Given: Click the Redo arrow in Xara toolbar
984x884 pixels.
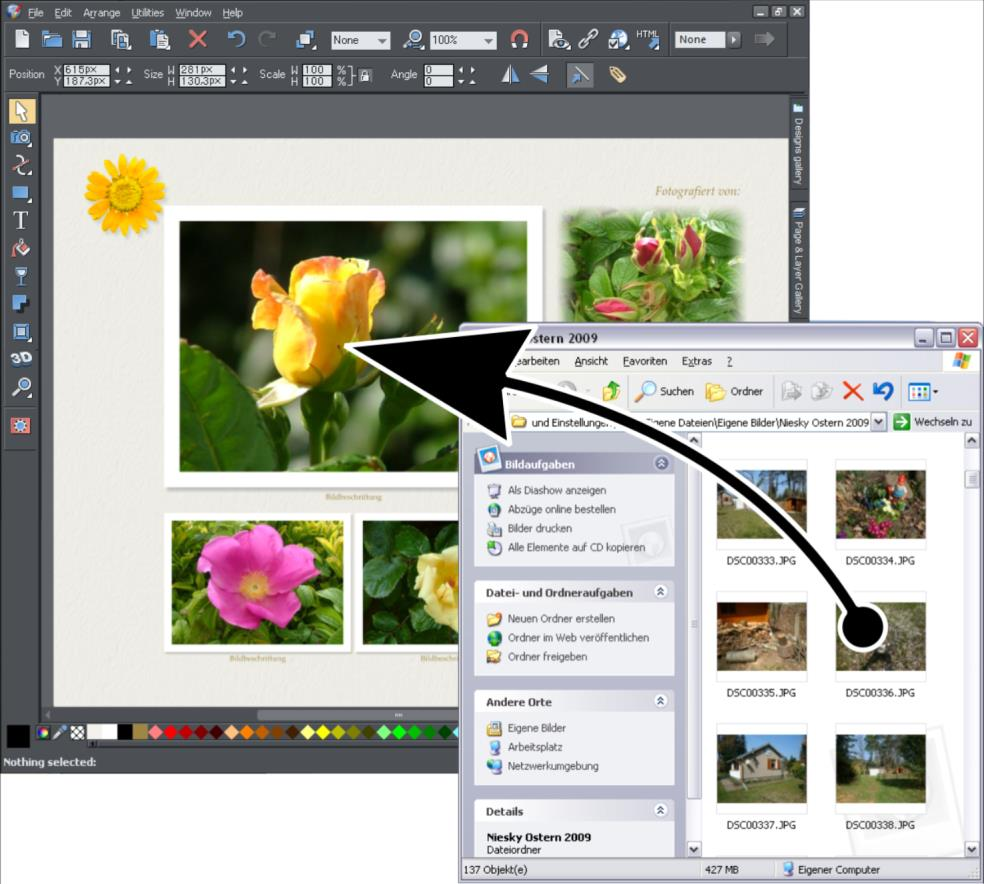Looking at the screenshot, I should [x=267, y=40].
